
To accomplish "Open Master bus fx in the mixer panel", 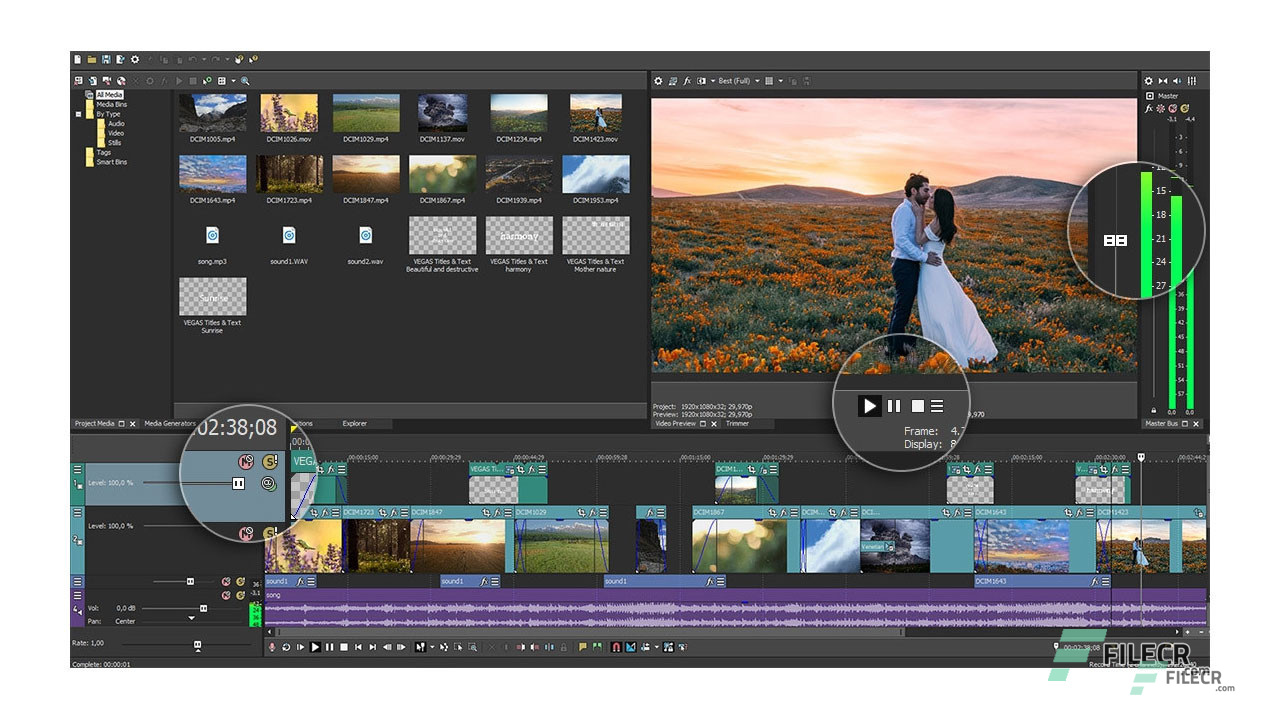I will point(1149,108).
